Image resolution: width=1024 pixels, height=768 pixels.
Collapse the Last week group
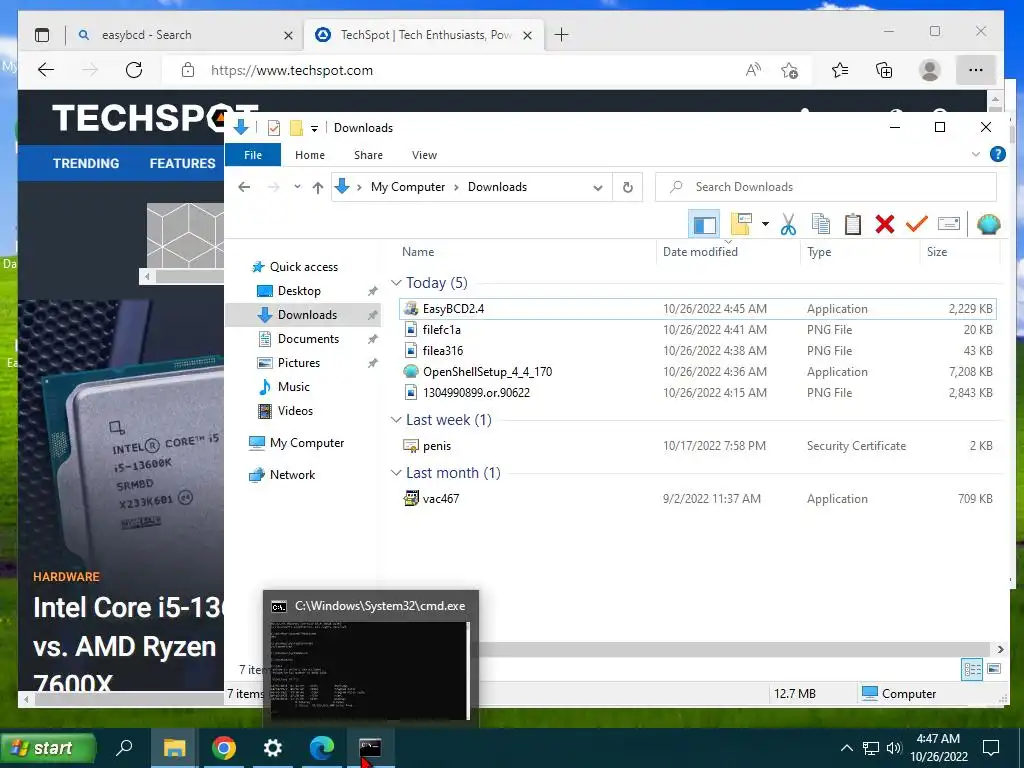[396, 420]
